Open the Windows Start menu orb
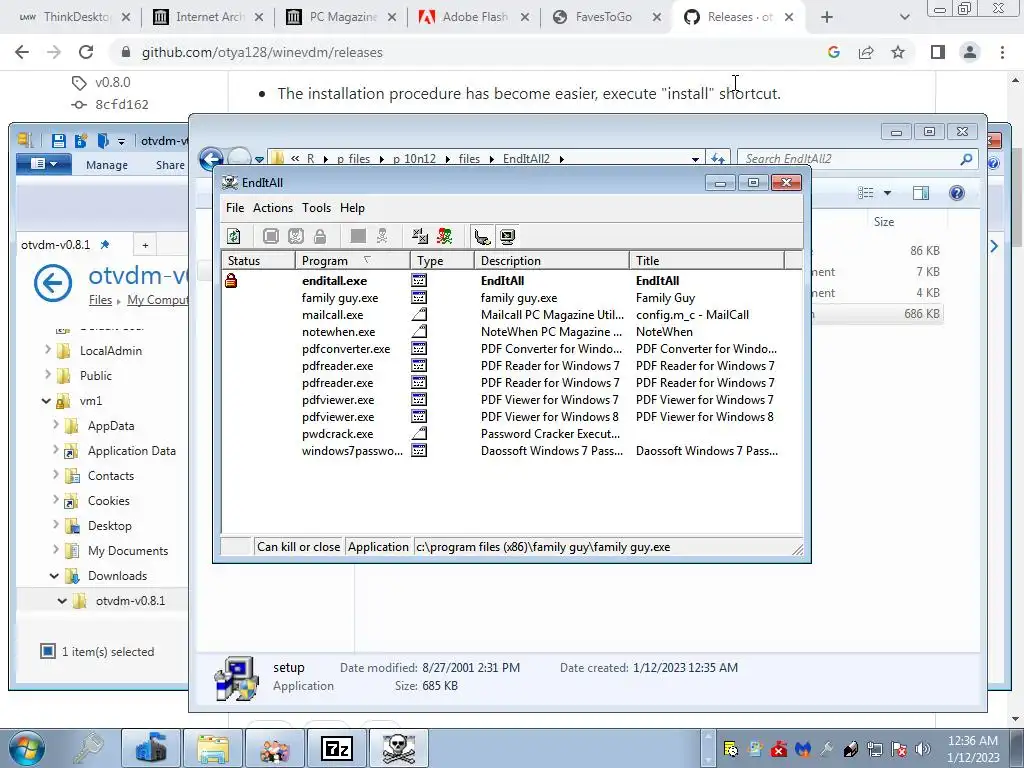 (x=27, y=748)
